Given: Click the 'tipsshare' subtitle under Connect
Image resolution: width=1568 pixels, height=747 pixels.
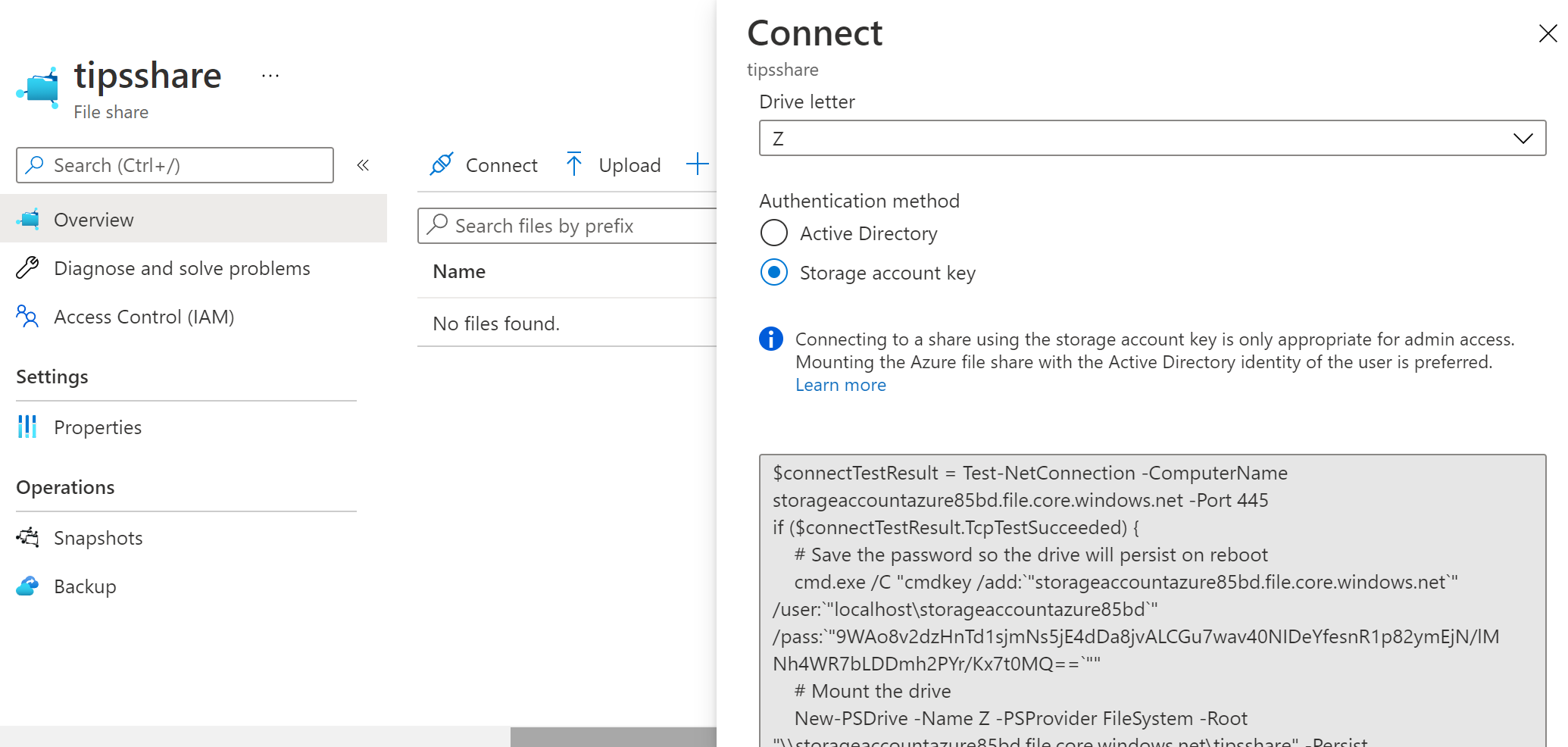Looking at the screenshot, I should tap(782, 70).
